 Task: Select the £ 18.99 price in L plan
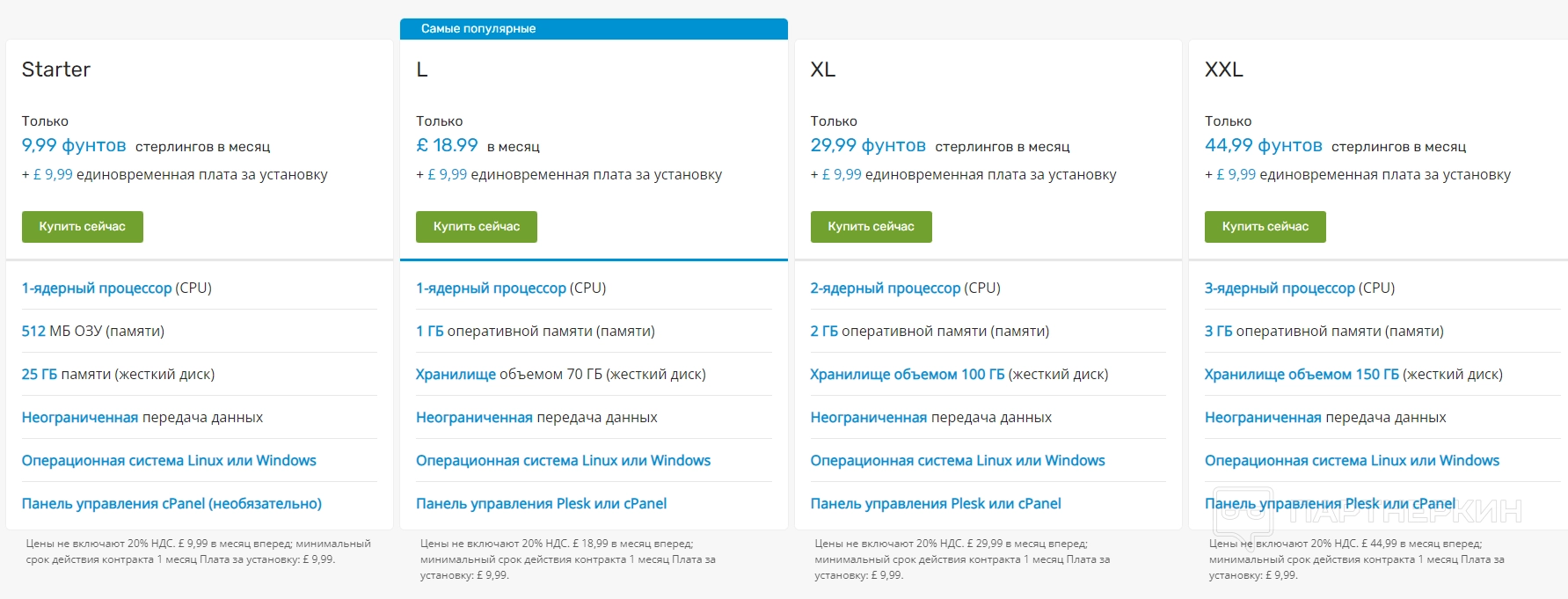pyautogui.click(x=447, y=145)
